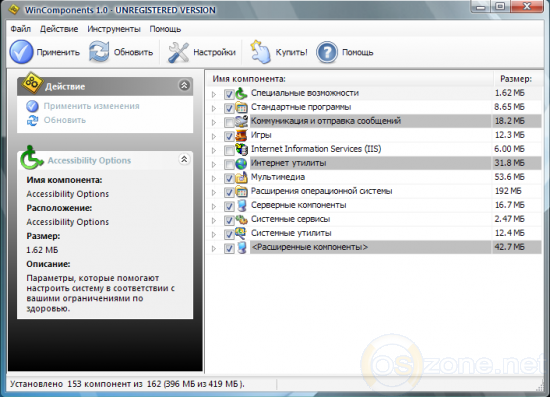Click the <Расширенные компоненты> row icon
This screenshot has height=397, width=550.
tap(241, 247)
